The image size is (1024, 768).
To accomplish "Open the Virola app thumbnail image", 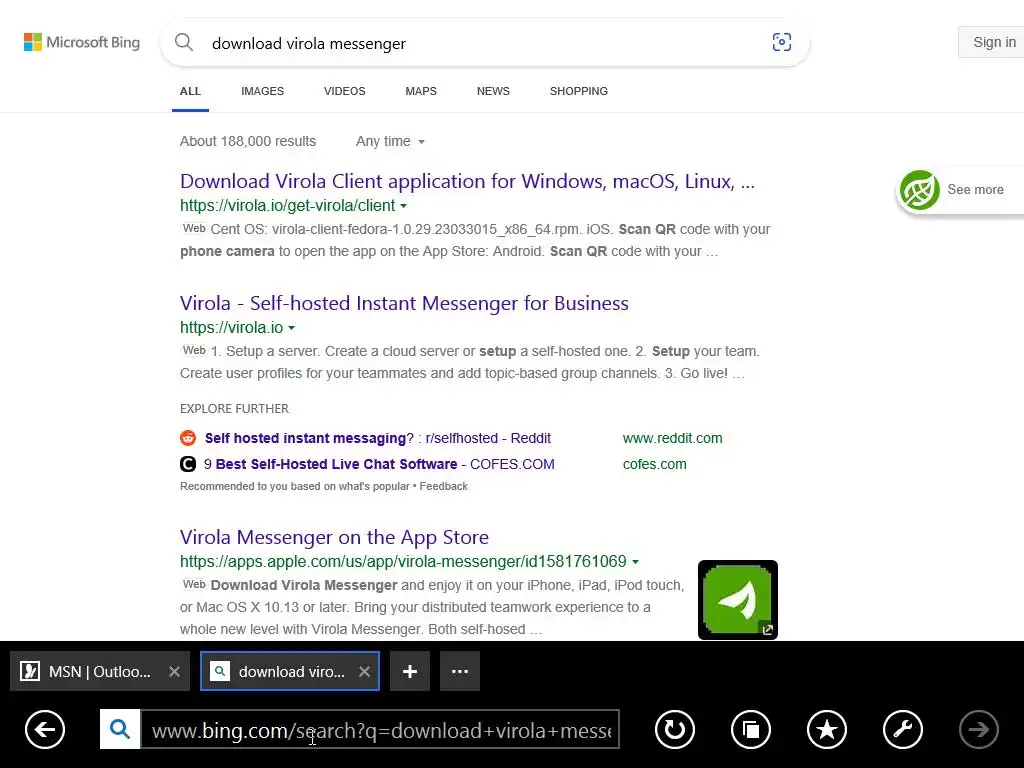I will (x=738, y=600).
